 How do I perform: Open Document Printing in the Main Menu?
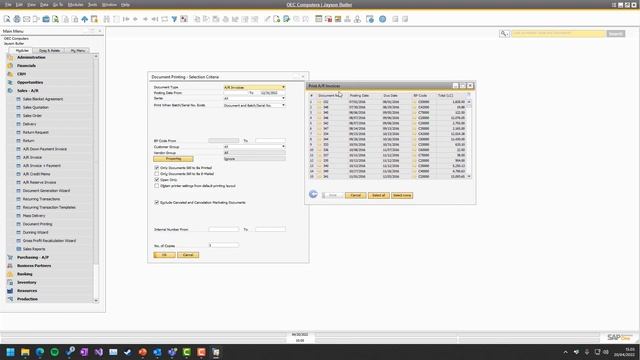pos(37,224)
